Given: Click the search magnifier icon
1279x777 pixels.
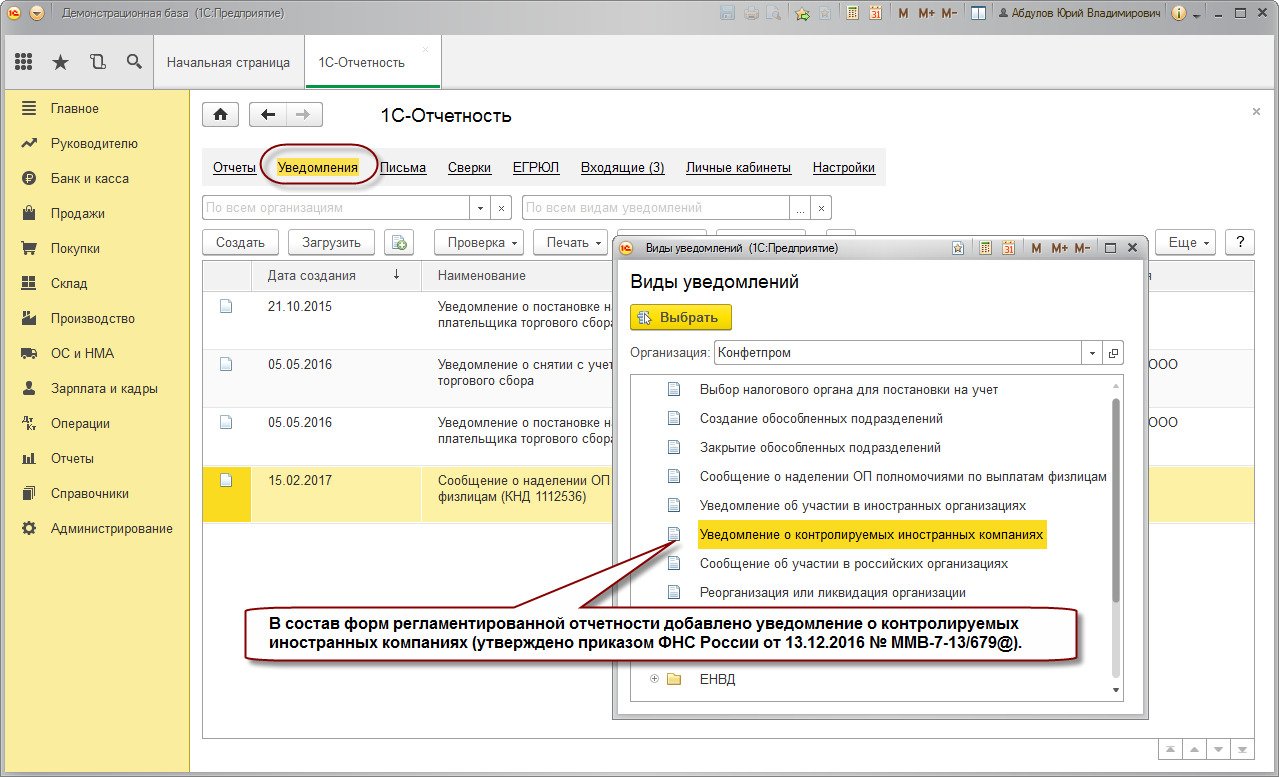Looking at the screenshot, I should coord(134,62).
